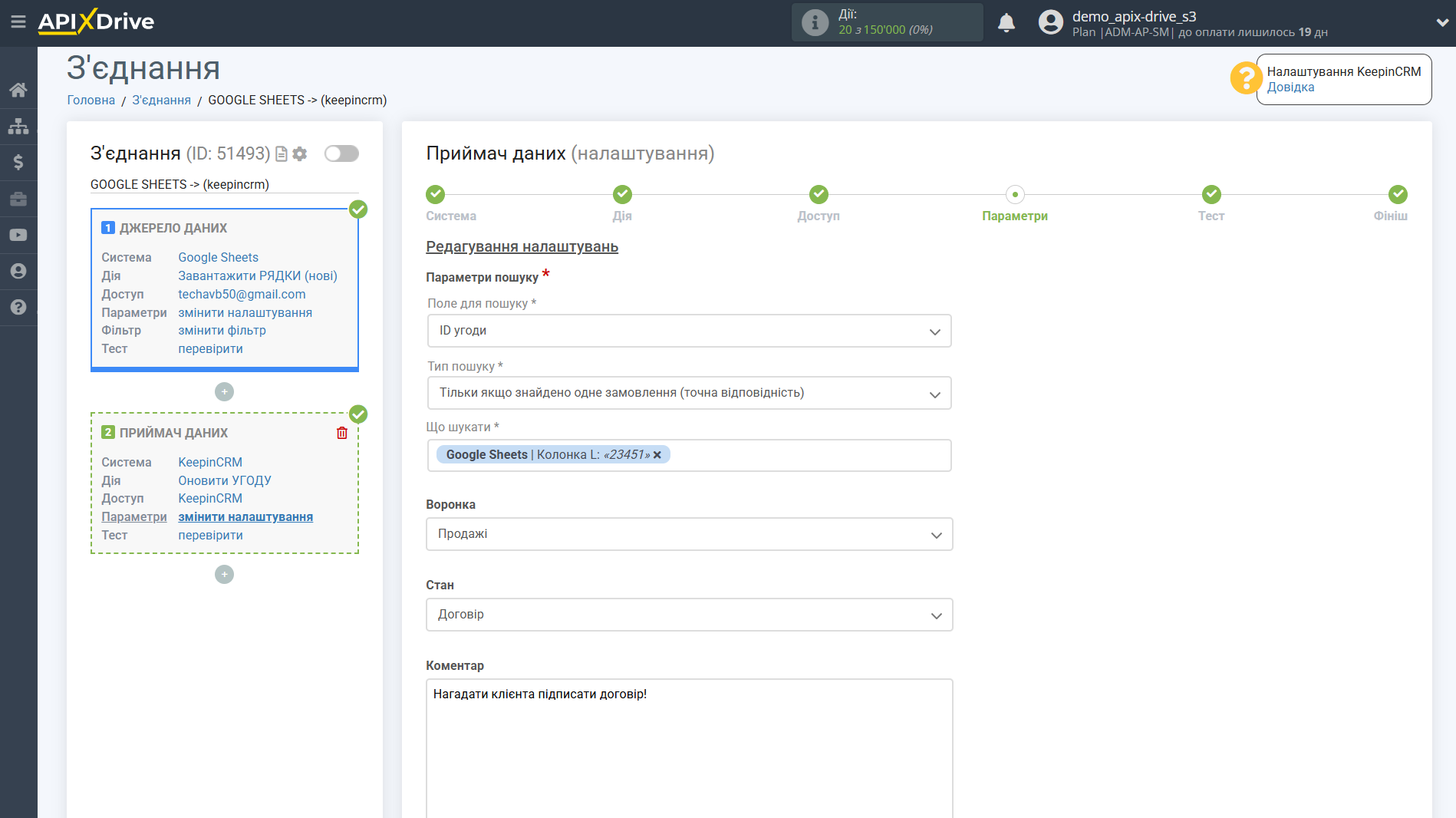Click the Google Sheets system link
This screenshot has width=1456, height=818.
click(x=218, y=258)
